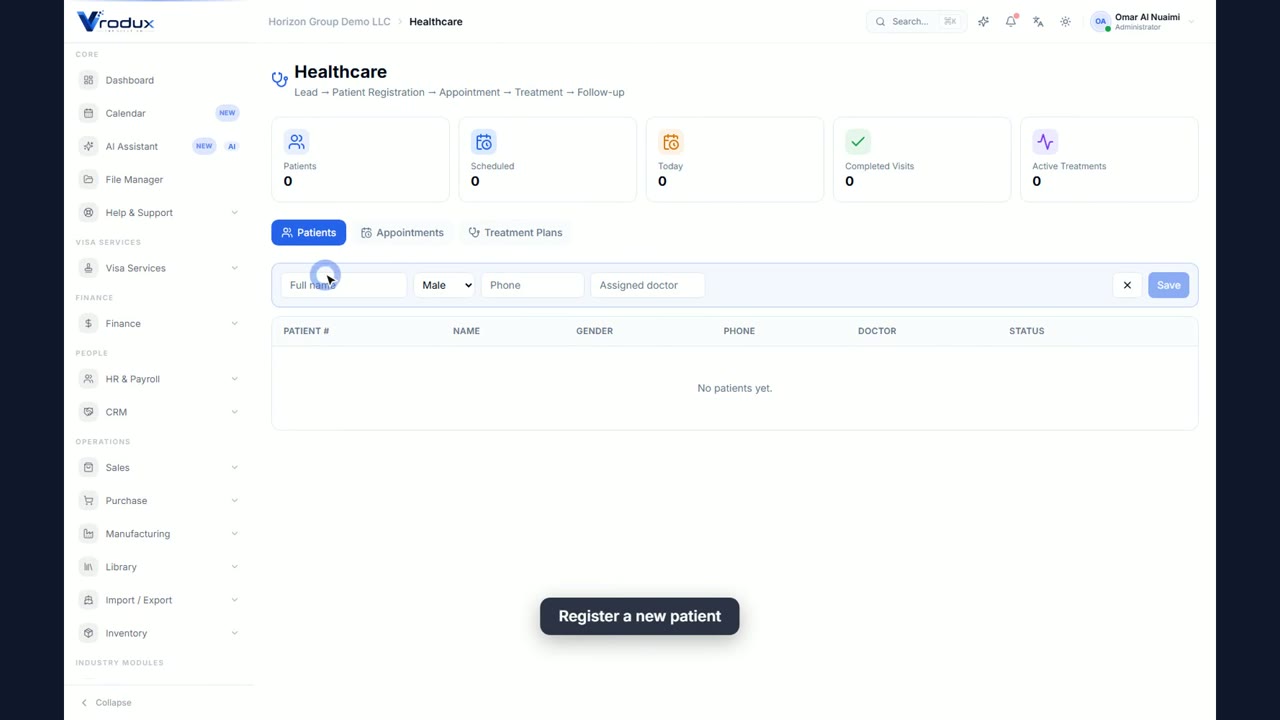Viewport: 1280px width, 720px height.
Task: Open the Male gender dropdown
Action: 444,285
